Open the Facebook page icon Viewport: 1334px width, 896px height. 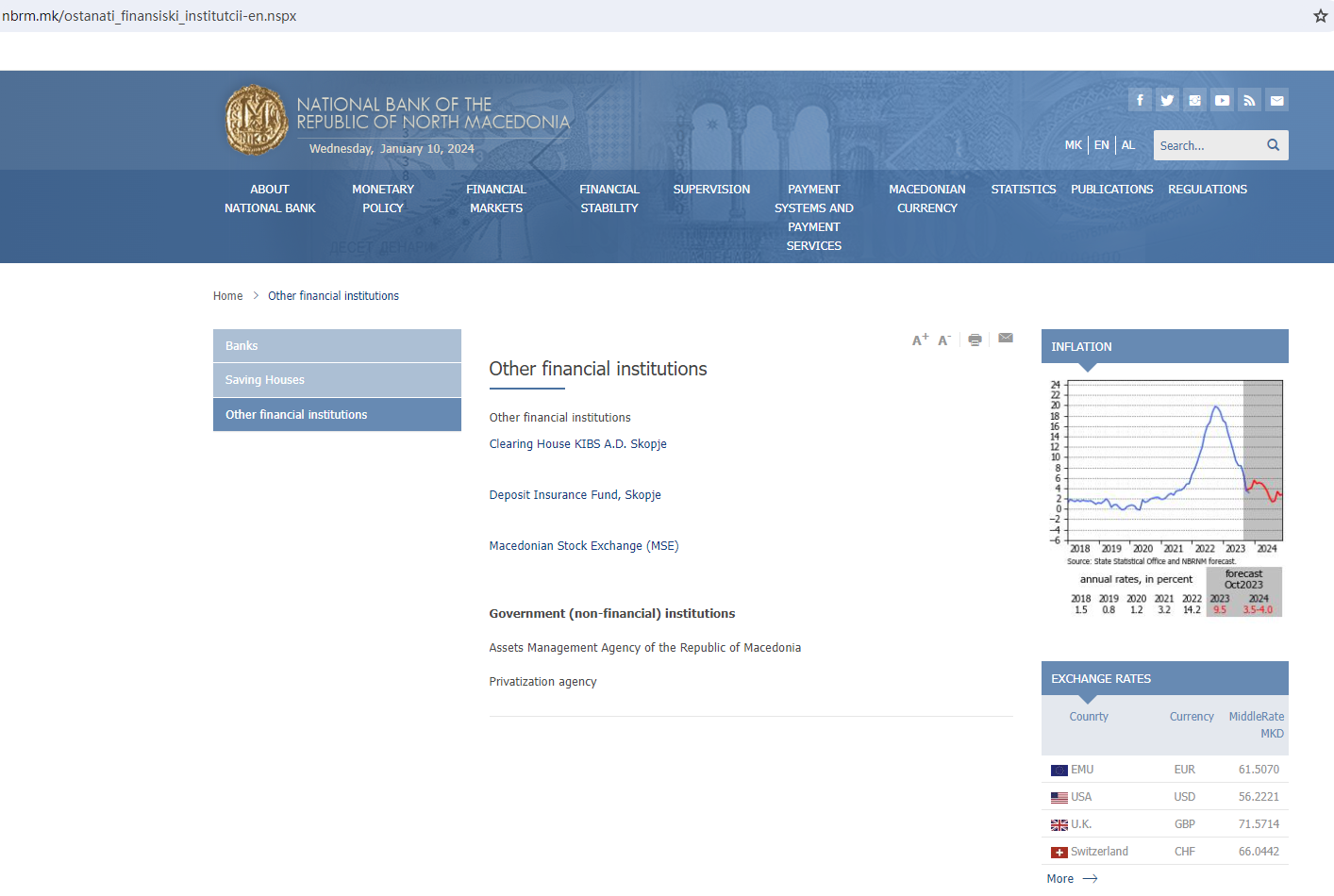point(1140,100)
